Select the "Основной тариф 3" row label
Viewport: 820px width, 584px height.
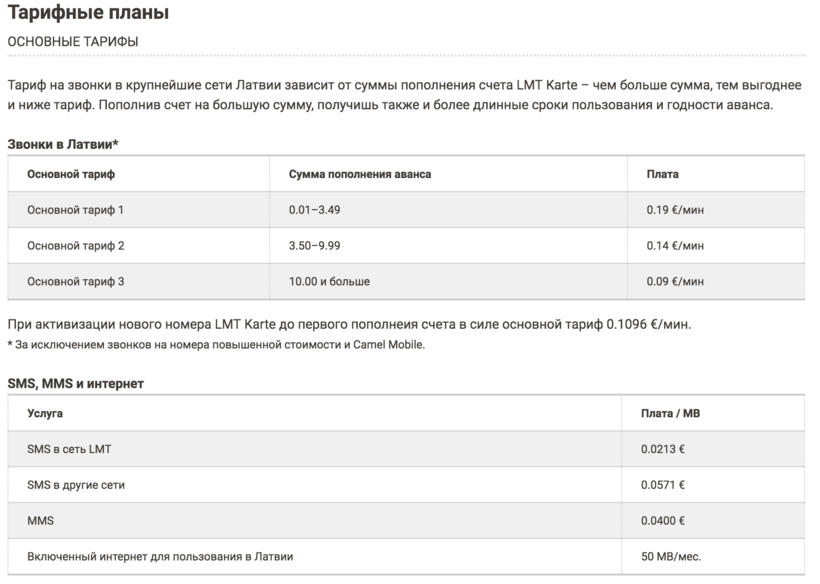click(x=76, y=281)
